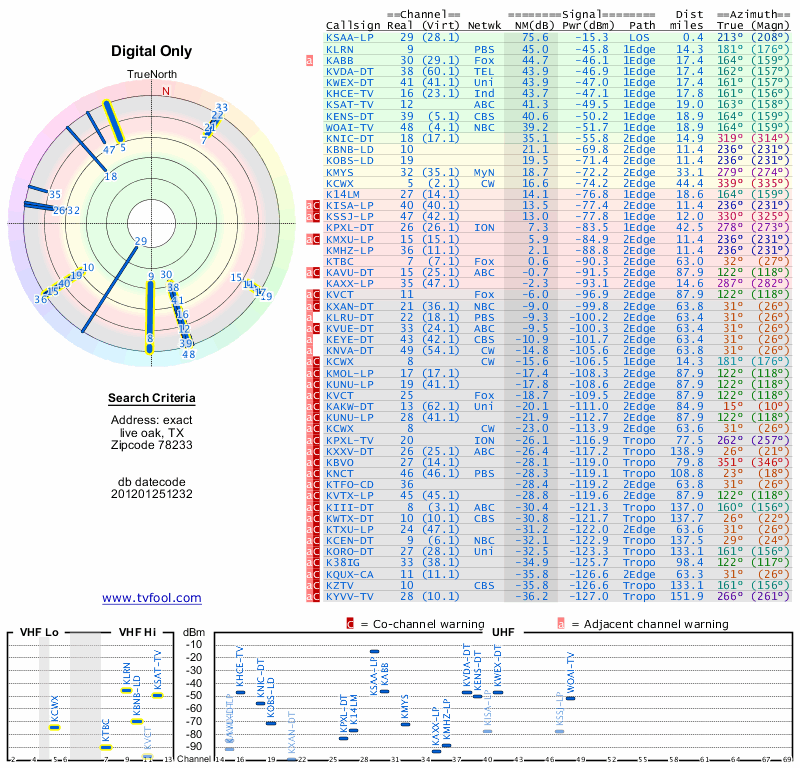The width and height of the screenshot is (800, 768).
Task: Open the KAKW-DT callsign
Action: coord(349,407)
